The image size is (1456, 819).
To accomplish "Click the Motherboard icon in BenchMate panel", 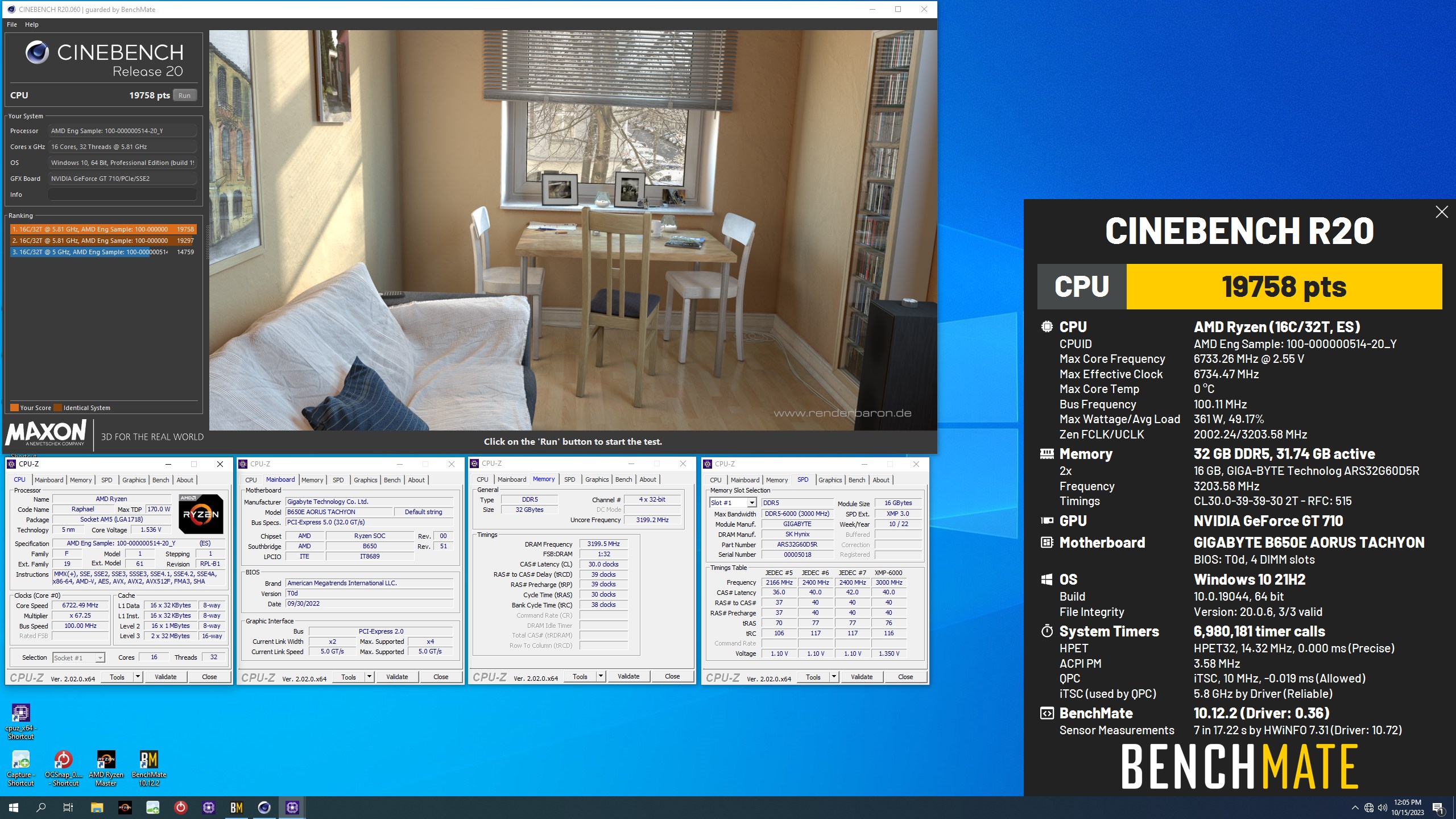I will pos(1046,543).
